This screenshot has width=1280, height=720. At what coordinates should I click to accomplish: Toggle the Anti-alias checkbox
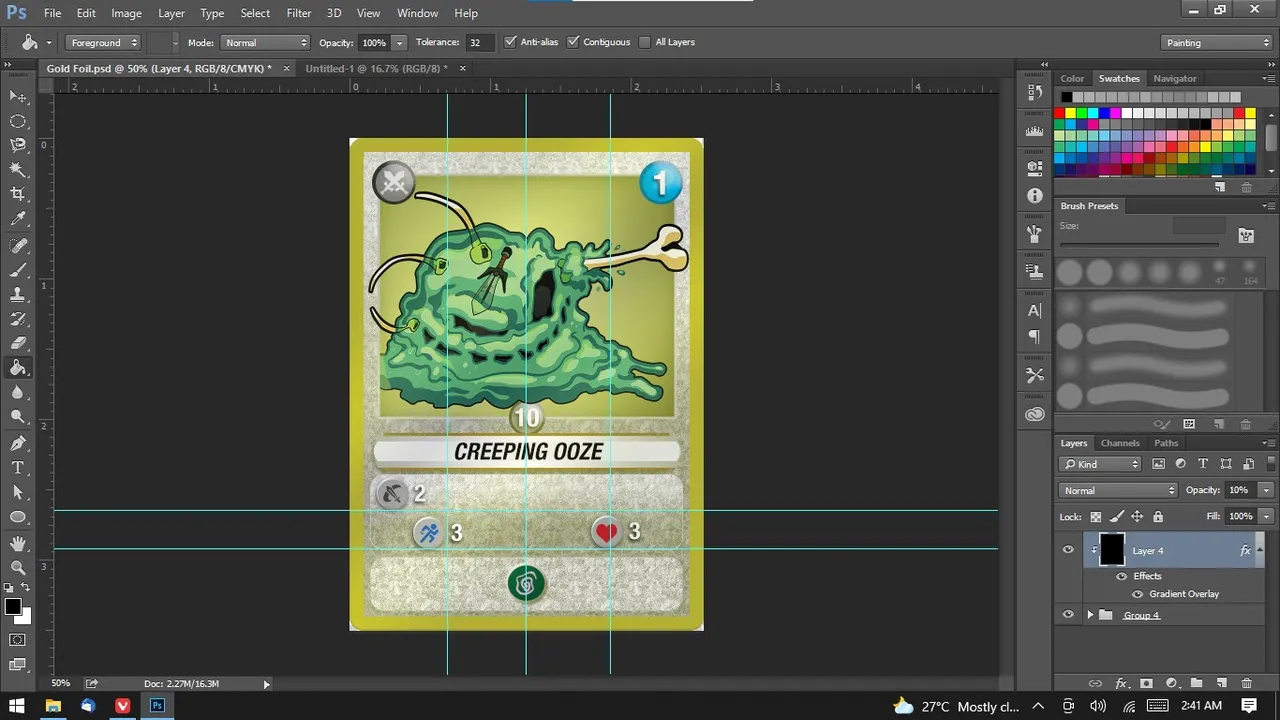511,42
